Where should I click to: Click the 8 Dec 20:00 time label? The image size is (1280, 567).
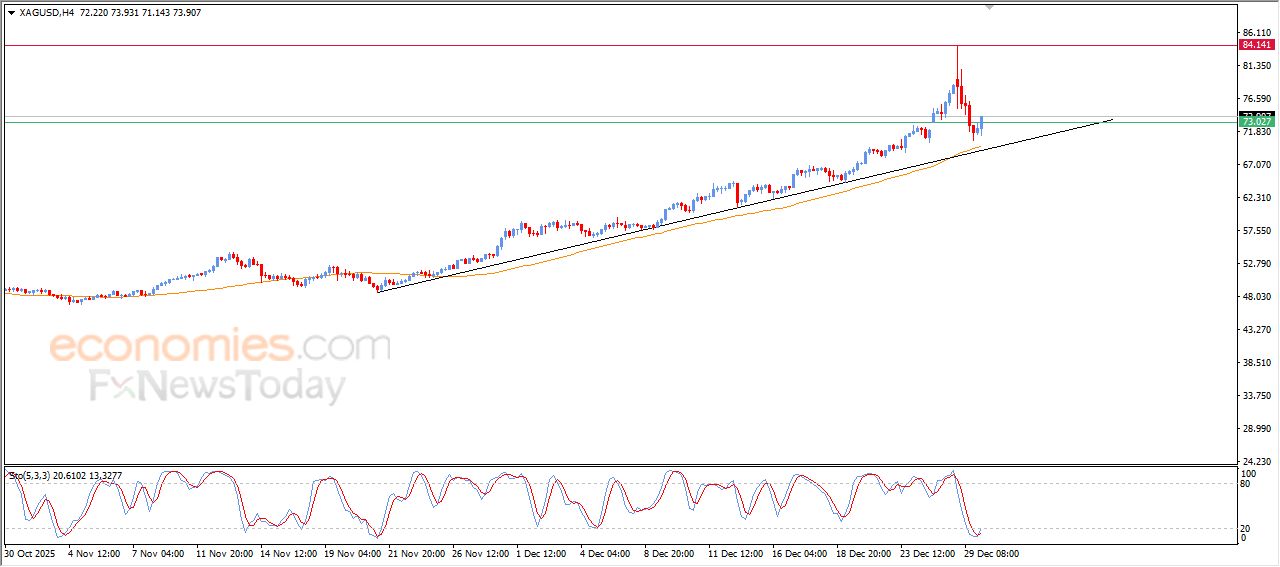(x=669, y=552)
